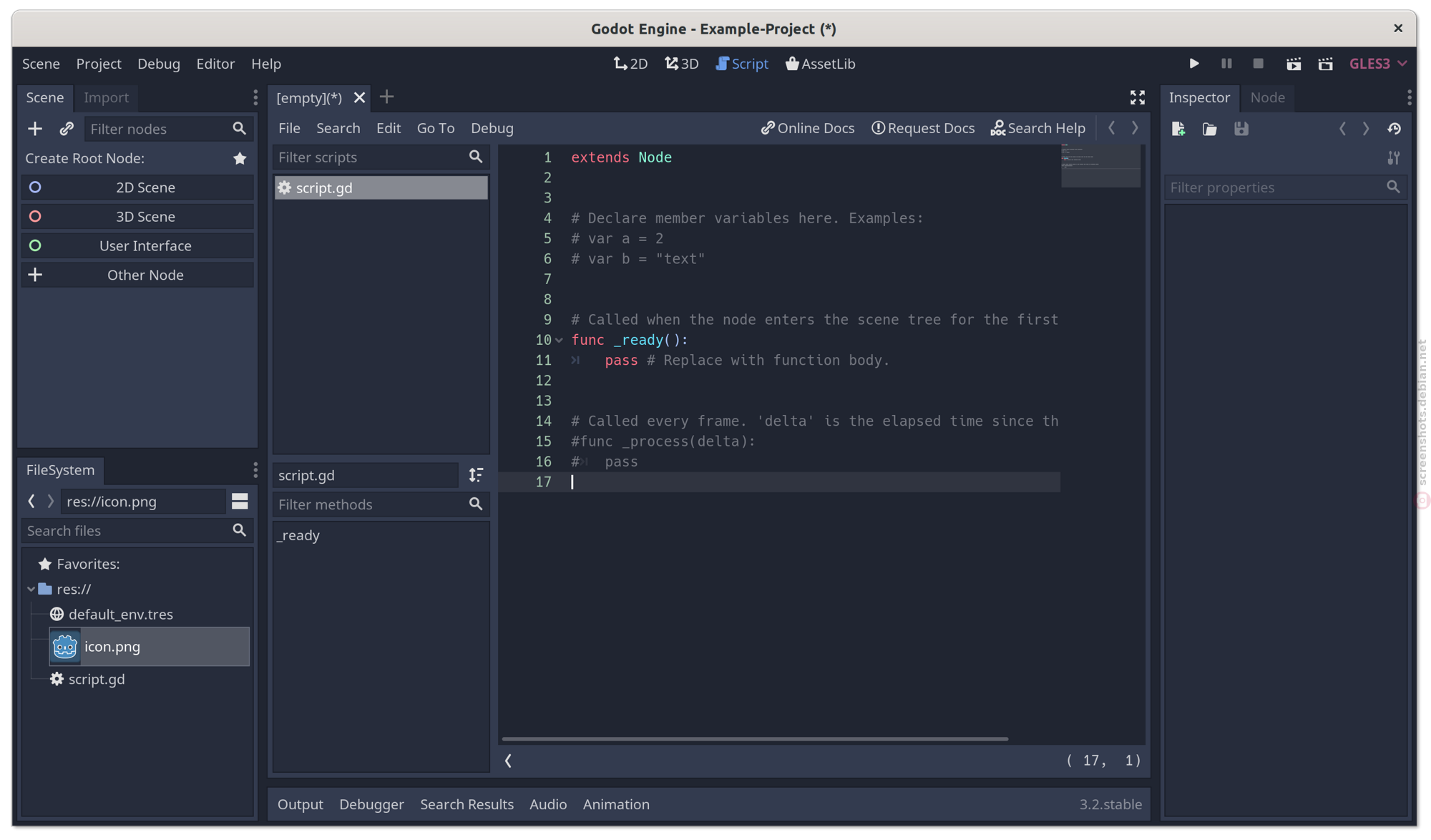The height and width of the screenshot is (840, 1431).
Task: Focus the Filter scripts field
Action: pos(381,157)
